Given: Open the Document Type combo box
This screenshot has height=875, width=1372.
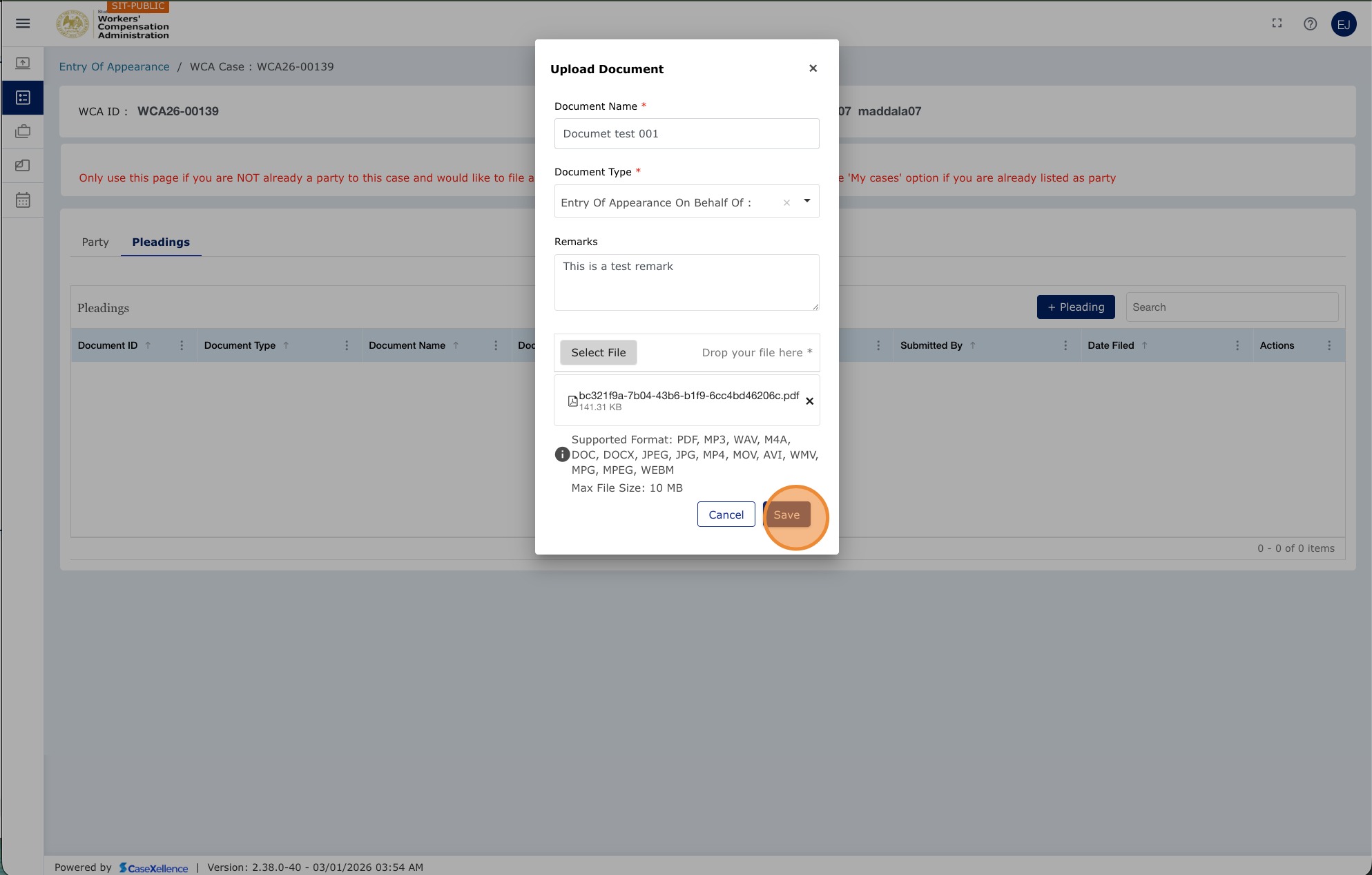Looking at the screenshot, I should point(686,201).
